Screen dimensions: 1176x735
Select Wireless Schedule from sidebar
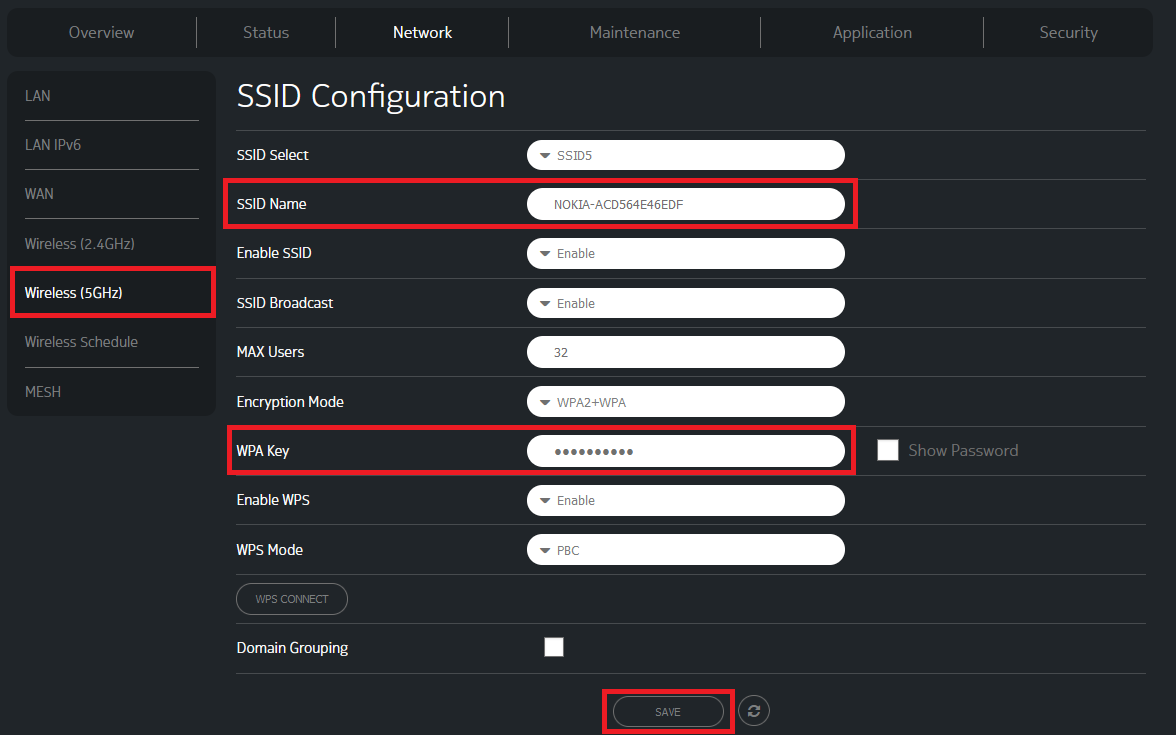81,341
